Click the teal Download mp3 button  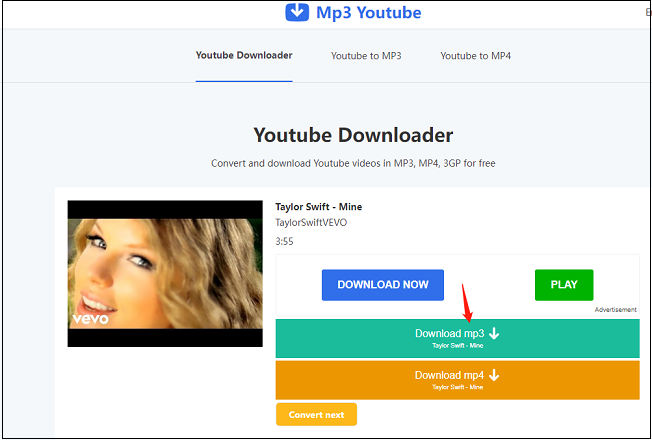click(x=457, y=338)
